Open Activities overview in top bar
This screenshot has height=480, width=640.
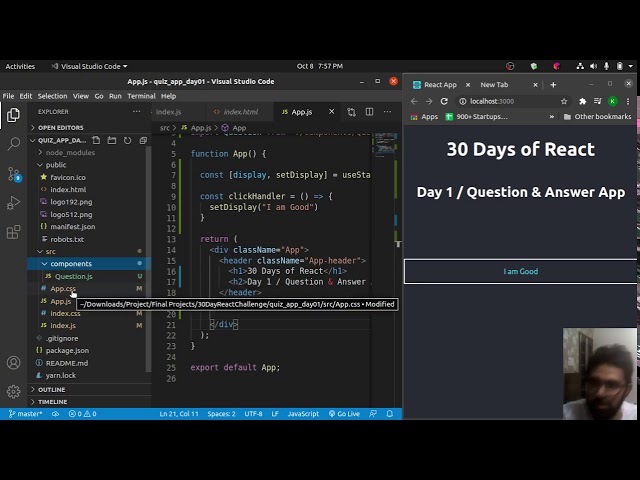(x=20, y=66)
